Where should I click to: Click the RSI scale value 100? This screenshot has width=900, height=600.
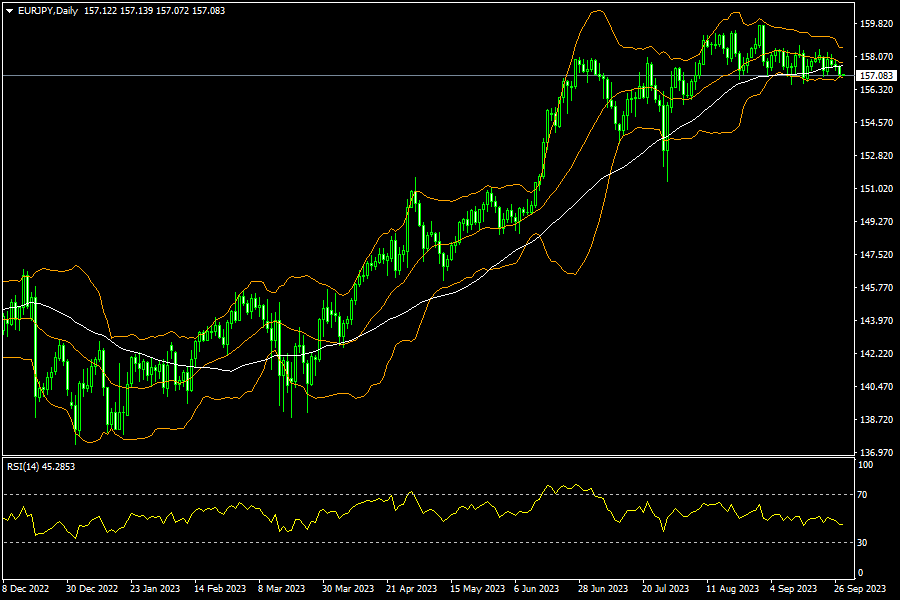pyautogui.click(x=865, y=464)
